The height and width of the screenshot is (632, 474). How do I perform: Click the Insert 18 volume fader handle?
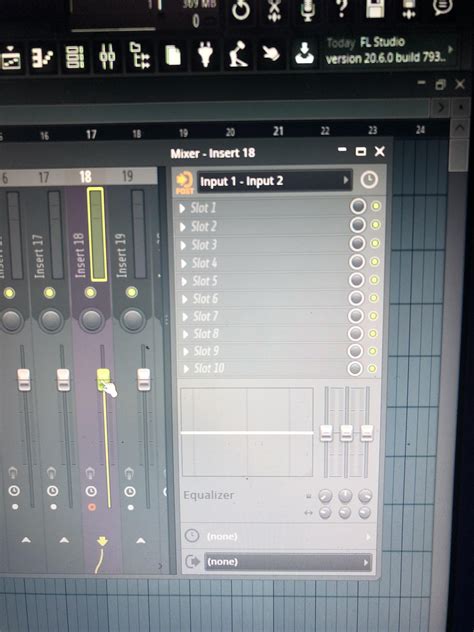pos(104,379)
